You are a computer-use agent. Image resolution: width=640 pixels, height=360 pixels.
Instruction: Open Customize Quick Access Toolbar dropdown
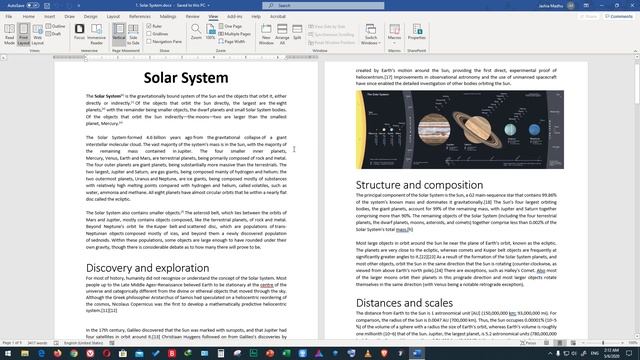tap(79, 6)
